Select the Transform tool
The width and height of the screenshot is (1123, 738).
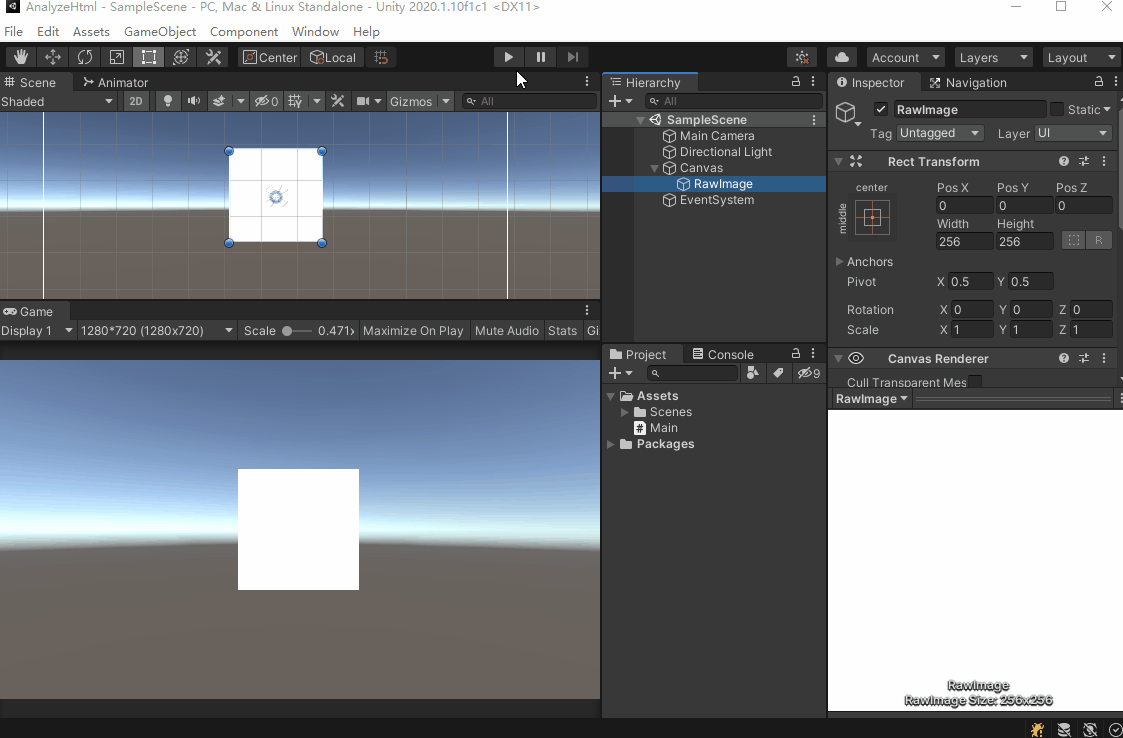pos(180,57)
